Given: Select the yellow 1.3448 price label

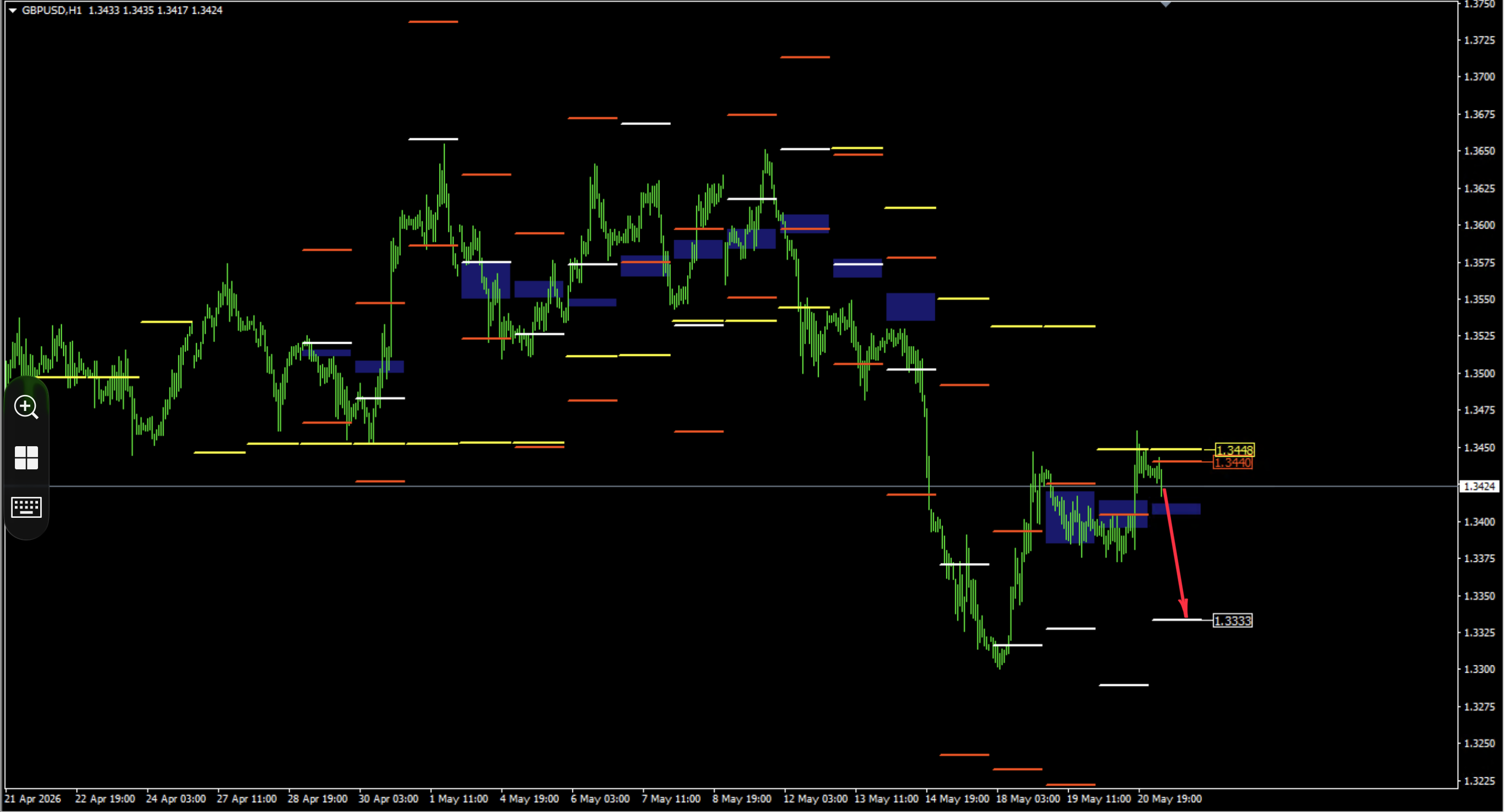Looking at the screenshot, I should 1234,450.
